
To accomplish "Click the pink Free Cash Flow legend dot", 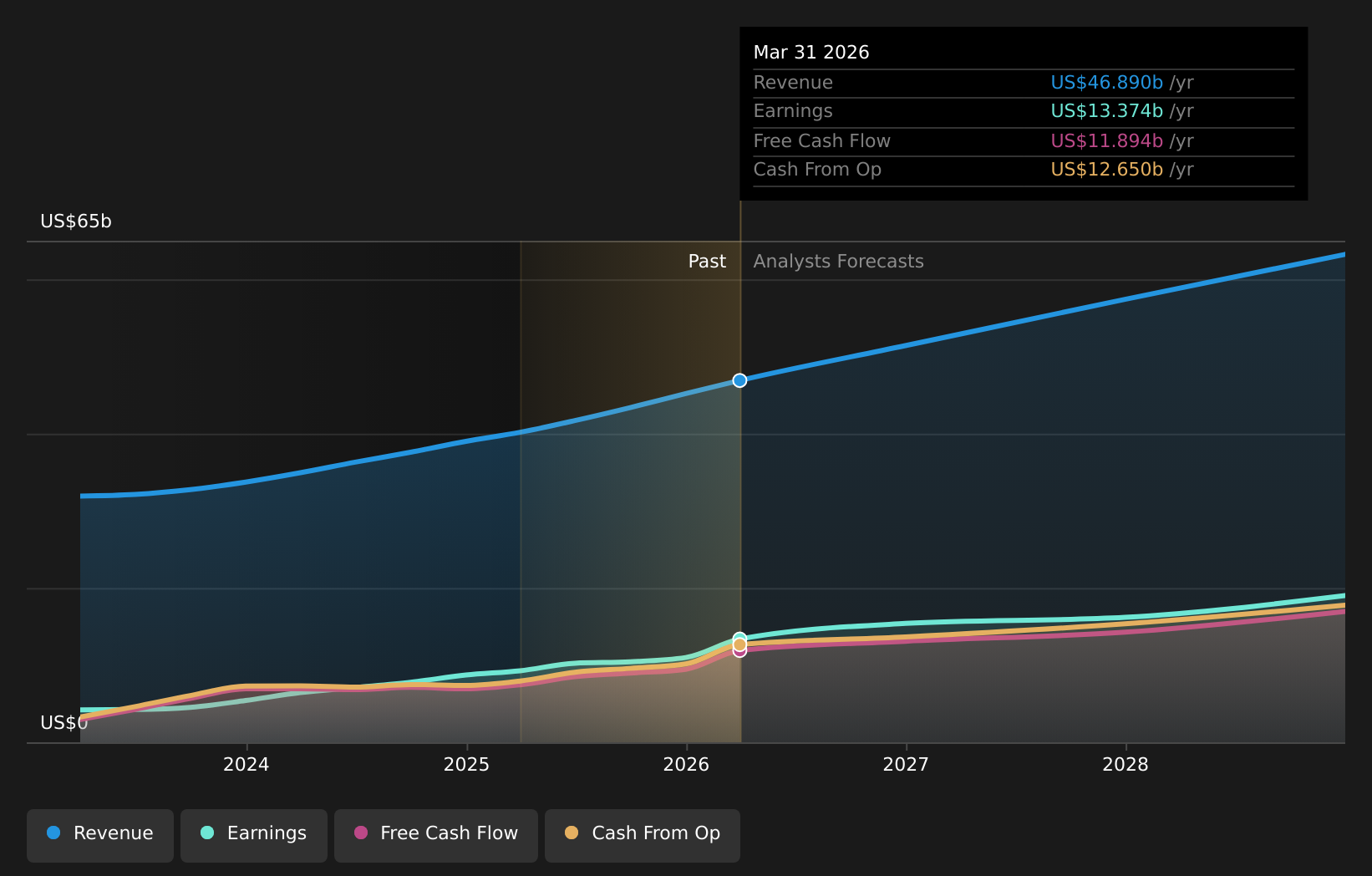I will (x=361, y=833).
